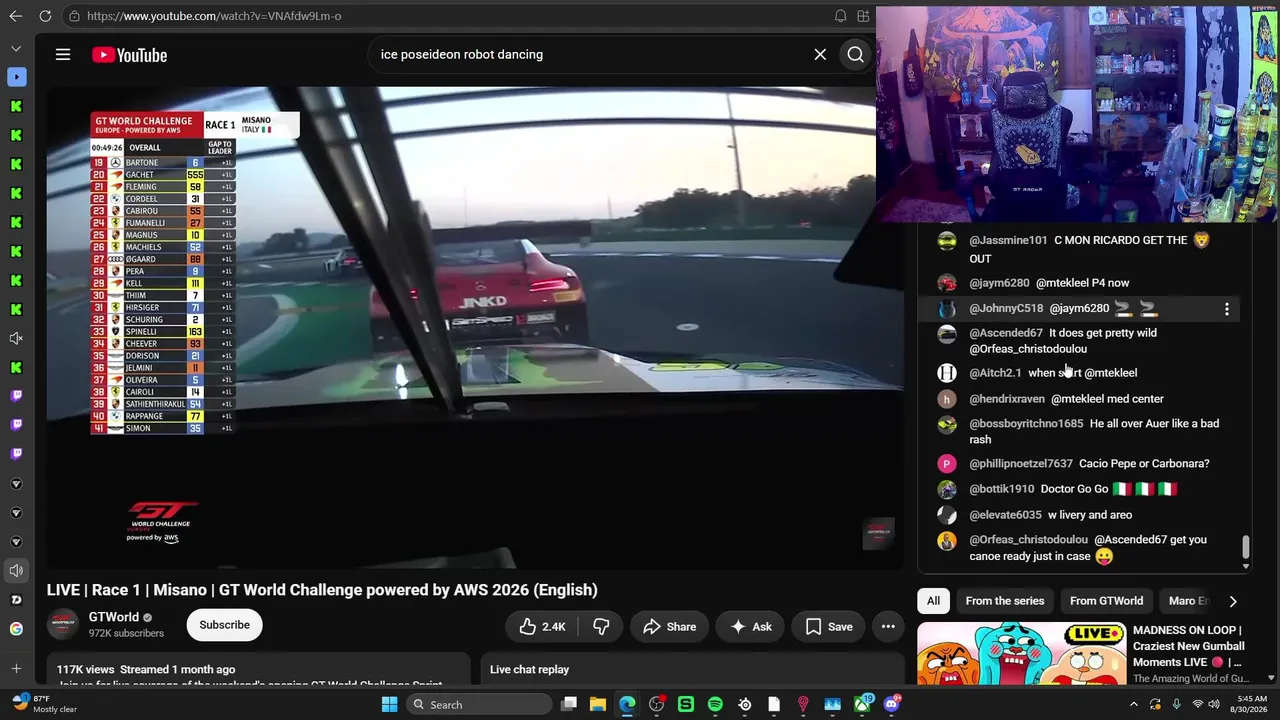This screenshot has width=1280, height=720.
Task: Go to YouTube home via logo
Action: tap(130, 55)
